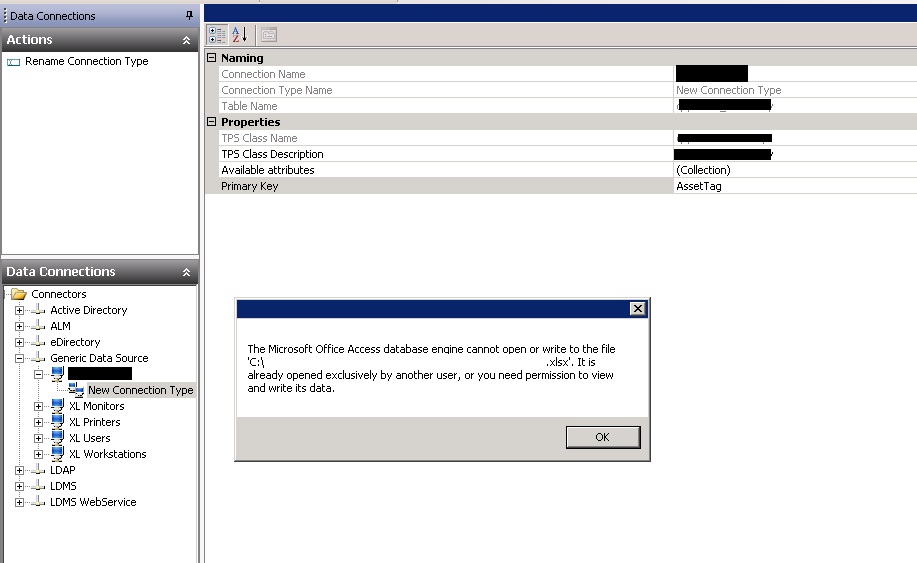Close the error message dialog
The image size is (917, 563).
[637, 309]
